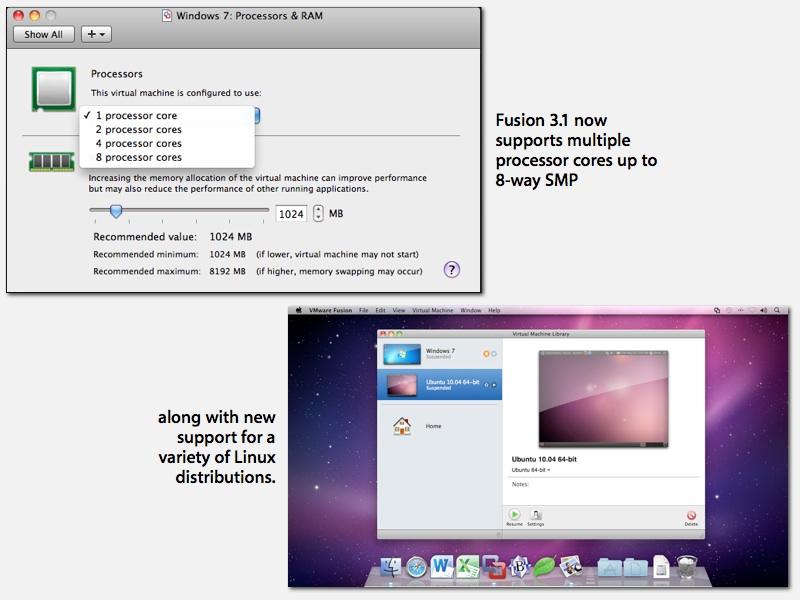Choose 2 processor cores
This screenshot has height=600, width=800.
[x=167, y=130]
